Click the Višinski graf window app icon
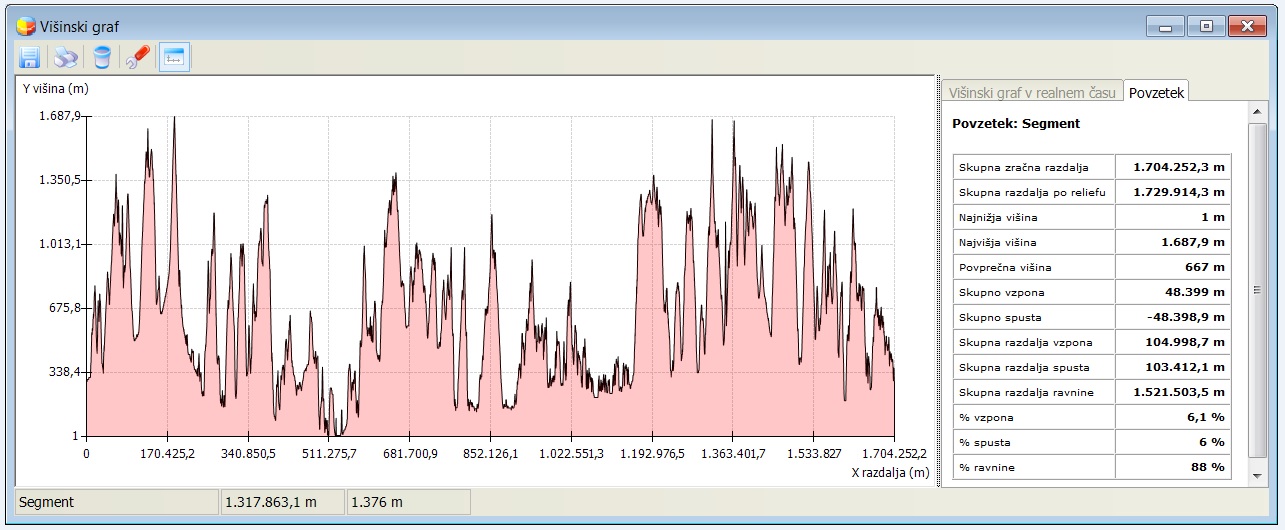The height and width of the screenshot is (530, 1285). (26, 26)
